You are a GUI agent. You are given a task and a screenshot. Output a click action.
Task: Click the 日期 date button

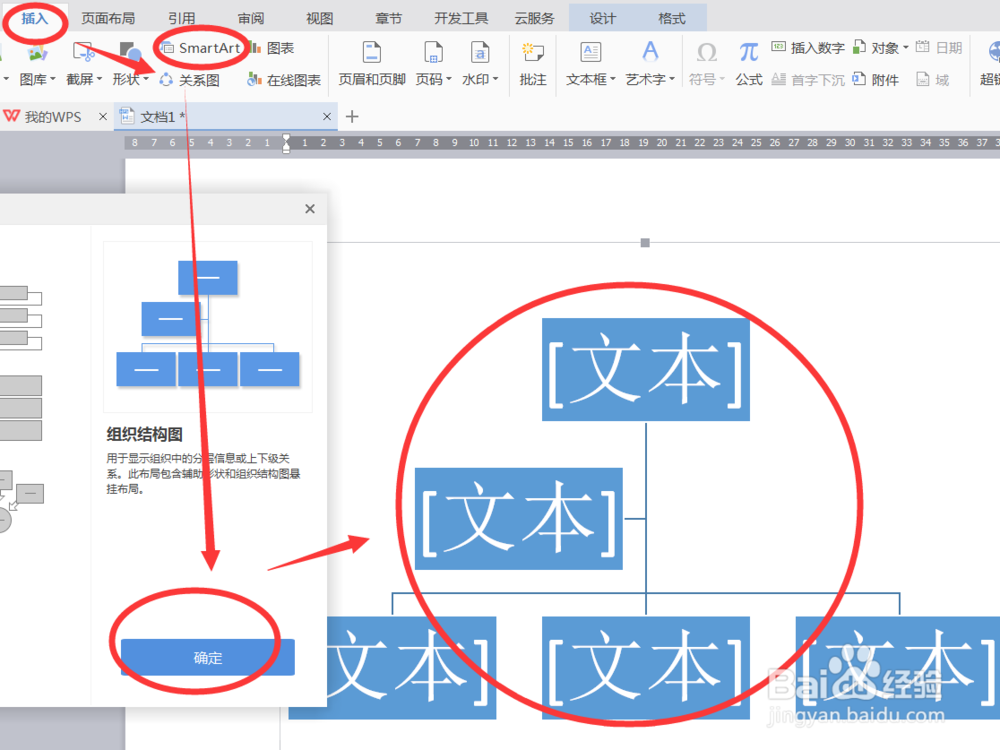click(x=939, y=48)
